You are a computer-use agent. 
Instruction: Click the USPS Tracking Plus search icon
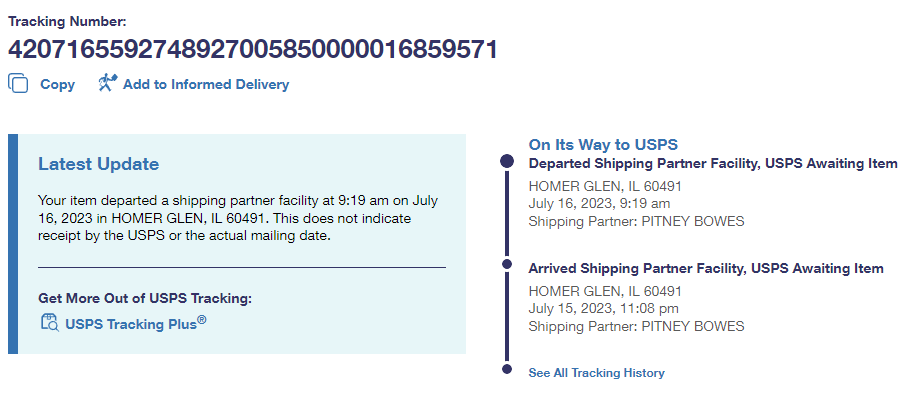49,322
